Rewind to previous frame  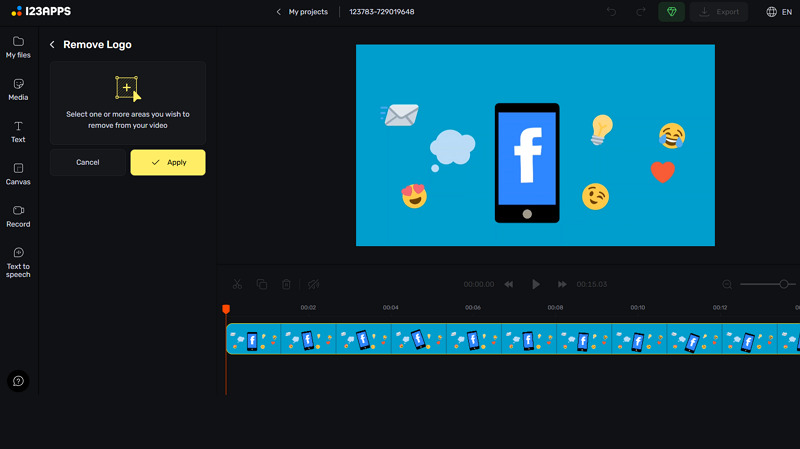(x=509, y=284)
